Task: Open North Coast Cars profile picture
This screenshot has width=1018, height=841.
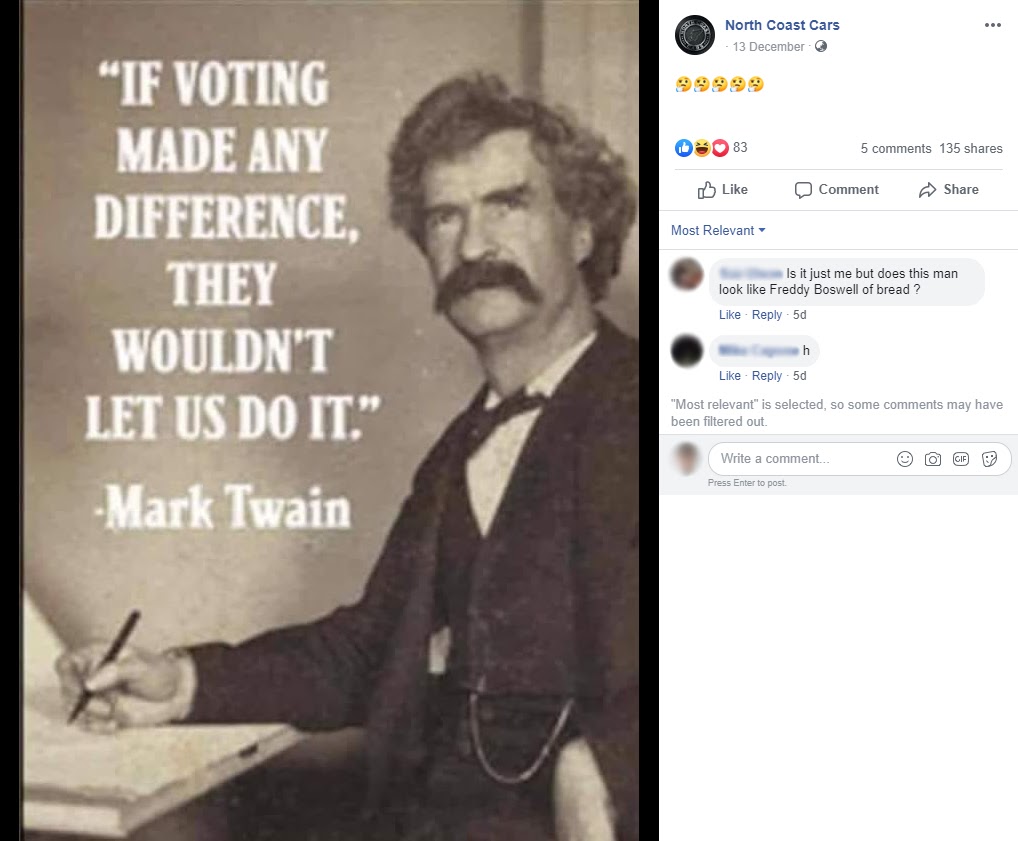Action: coord(695,35)
